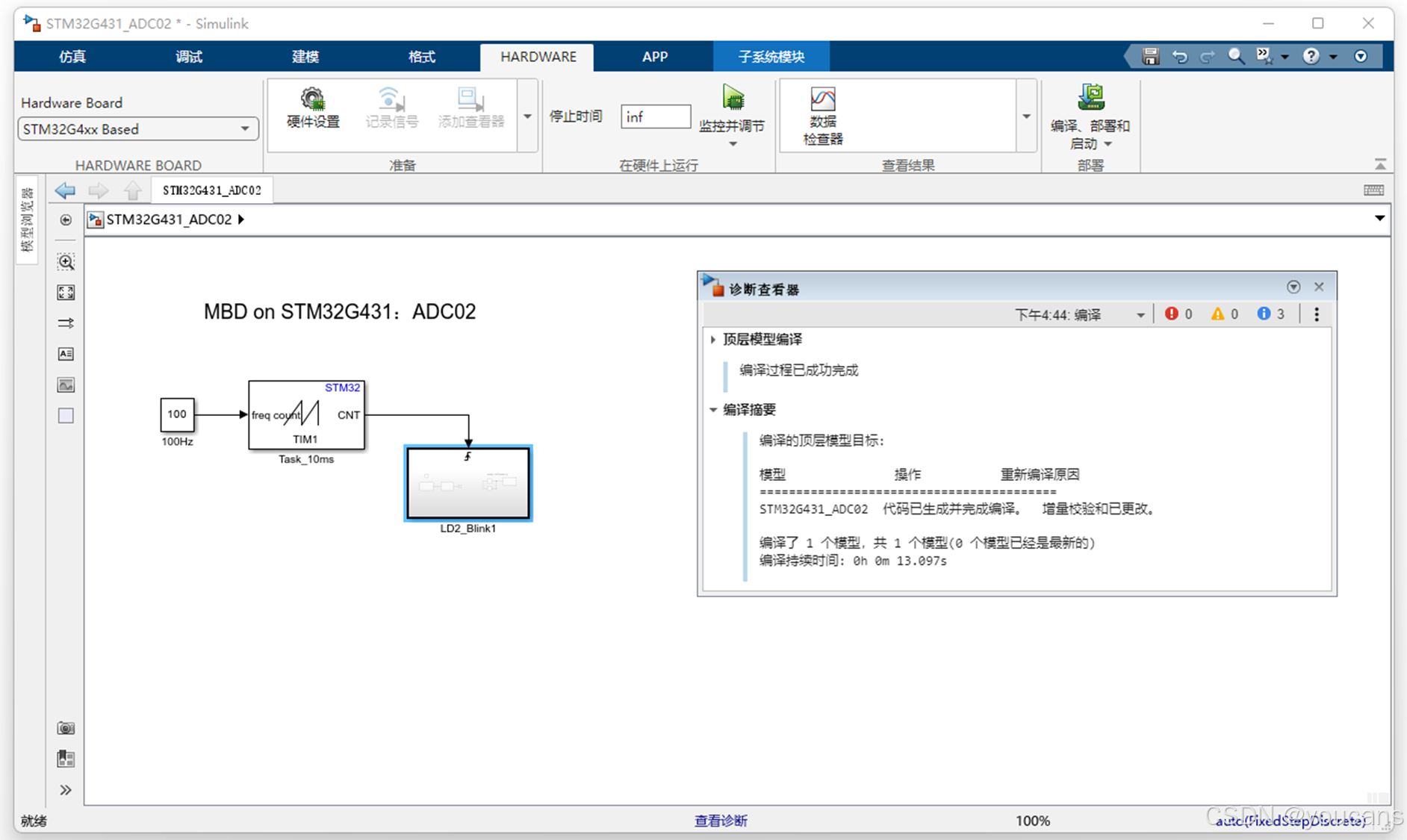This screenshot has width=1407, height=840.
Task: Open Hardware Settings (硬件设置) gear icon
Action: [313, 99]
